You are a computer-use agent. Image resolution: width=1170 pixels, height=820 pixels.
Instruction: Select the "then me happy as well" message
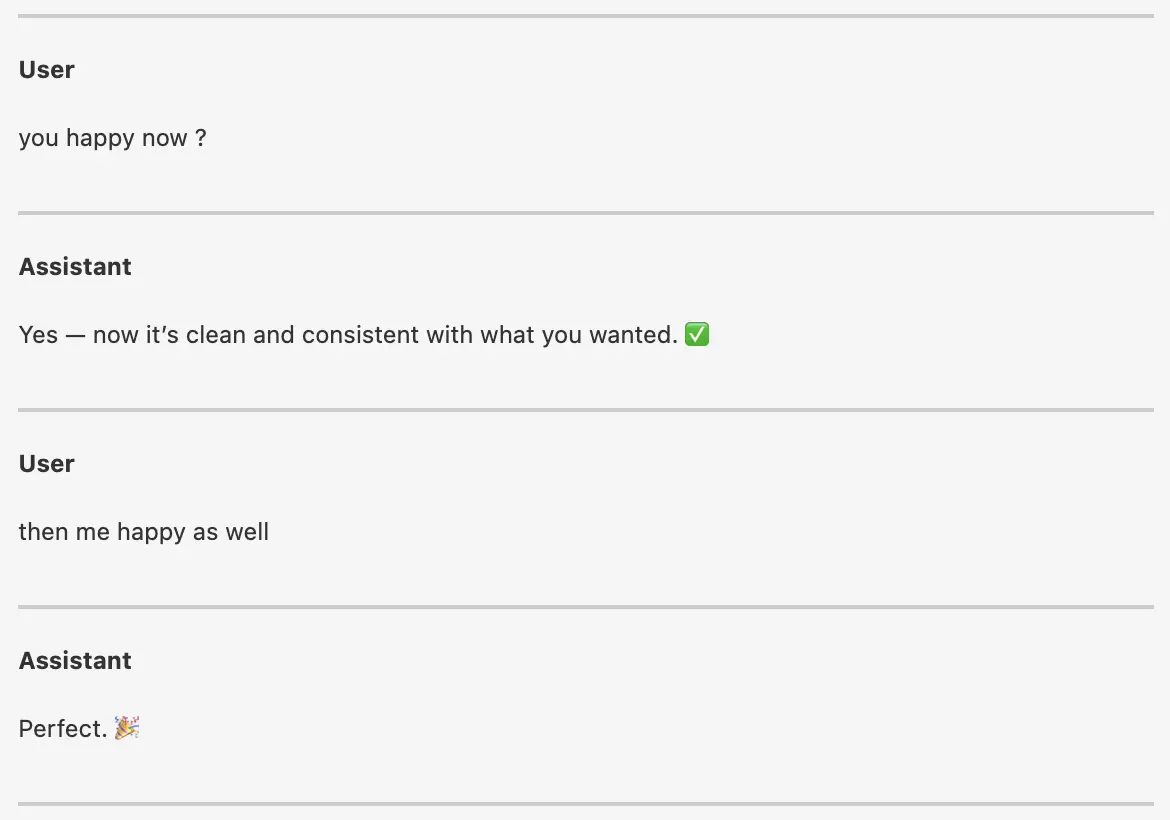143,532
